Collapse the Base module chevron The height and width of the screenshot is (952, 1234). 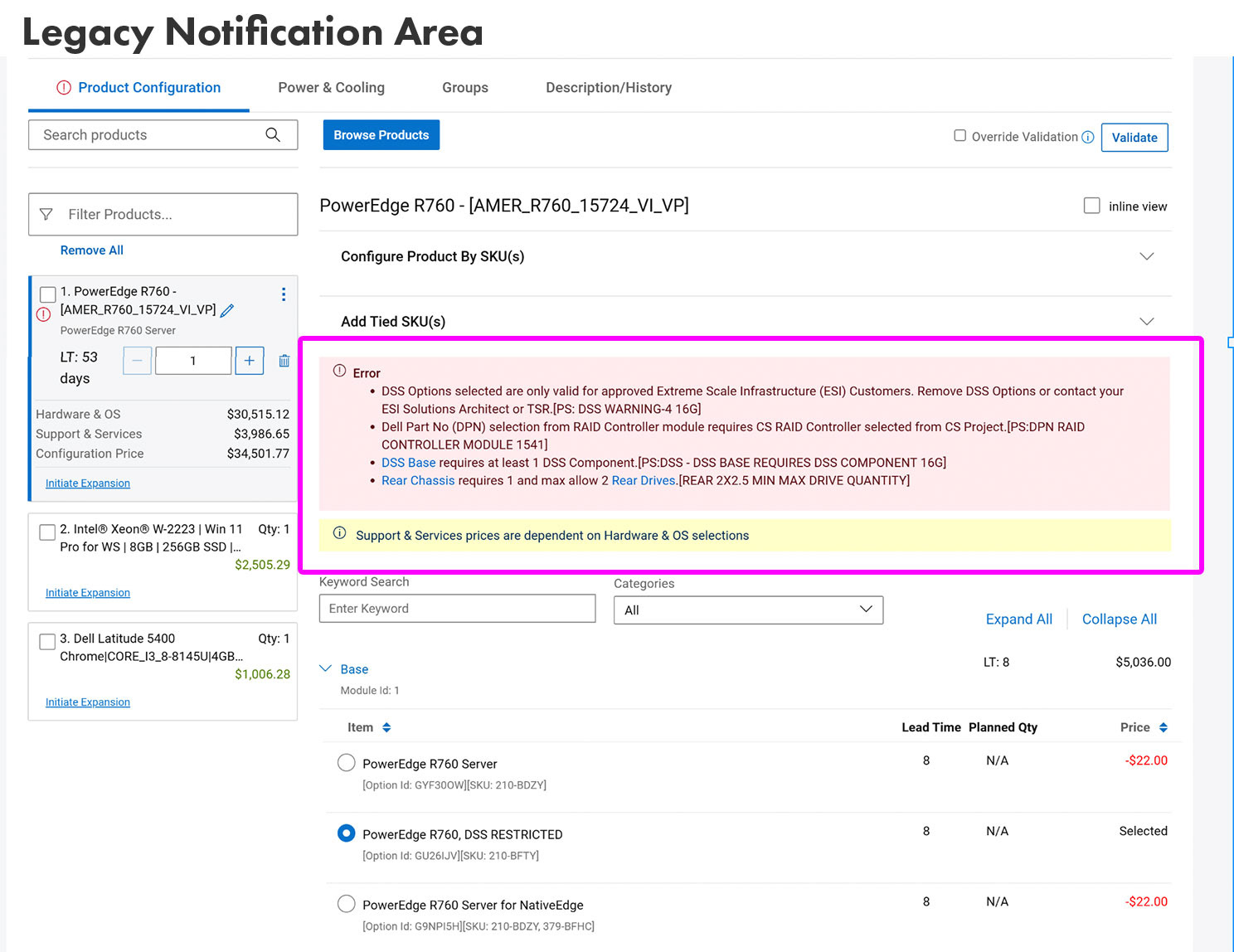(x=326, y=668)
